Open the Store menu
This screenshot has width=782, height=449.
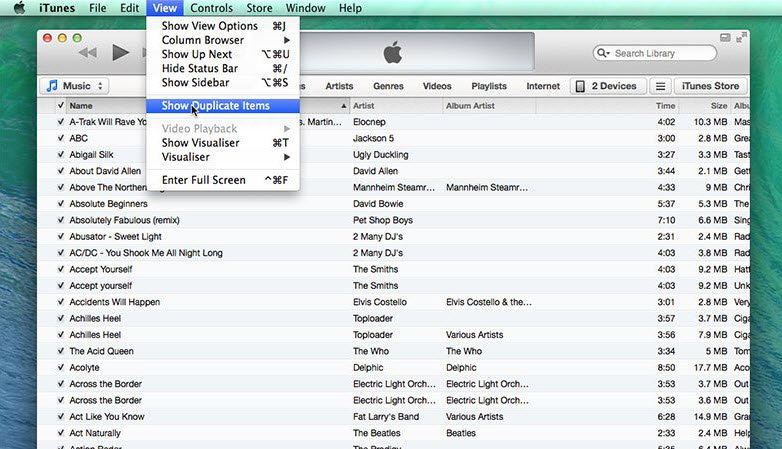pyautogui.click(x=259, y=8)
